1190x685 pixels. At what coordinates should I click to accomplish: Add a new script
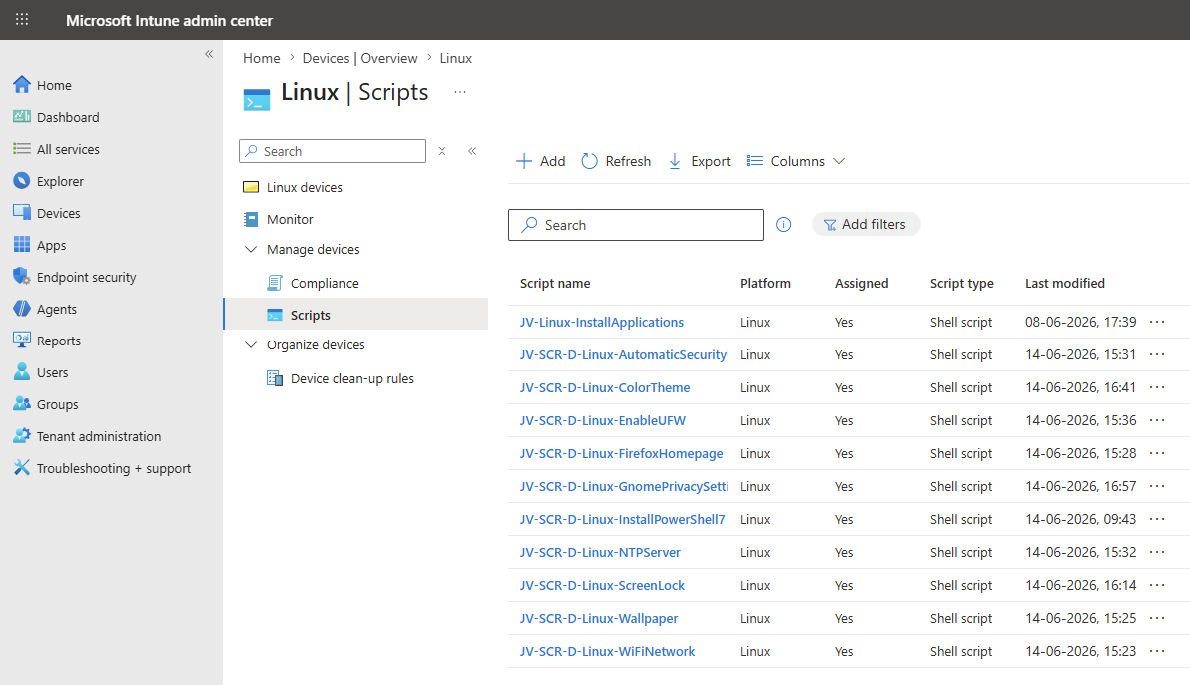(x=540, y=161)
